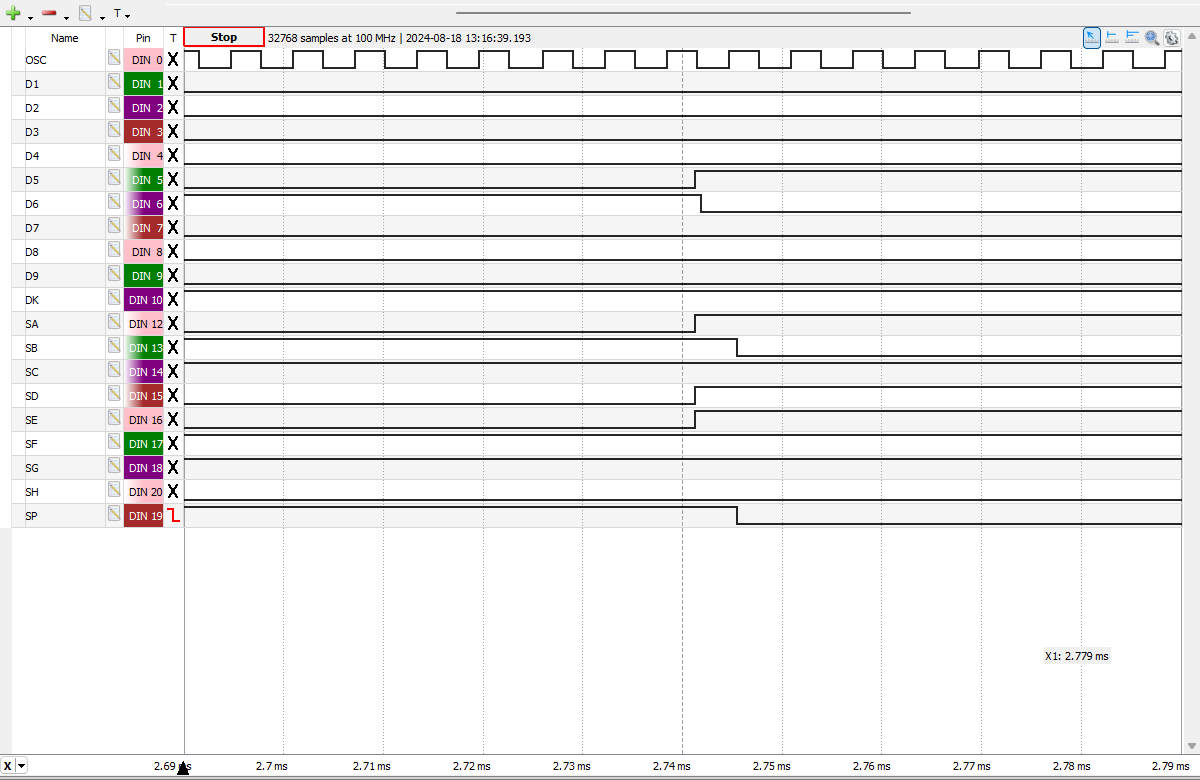Toggle the trigger X for the SA signal
Viewport: 1200px width, 780px height.
tap(173, 324)
